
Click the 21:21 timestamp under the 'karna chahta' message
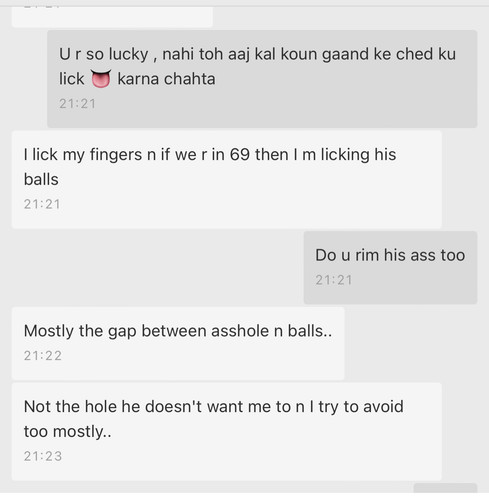77,104
